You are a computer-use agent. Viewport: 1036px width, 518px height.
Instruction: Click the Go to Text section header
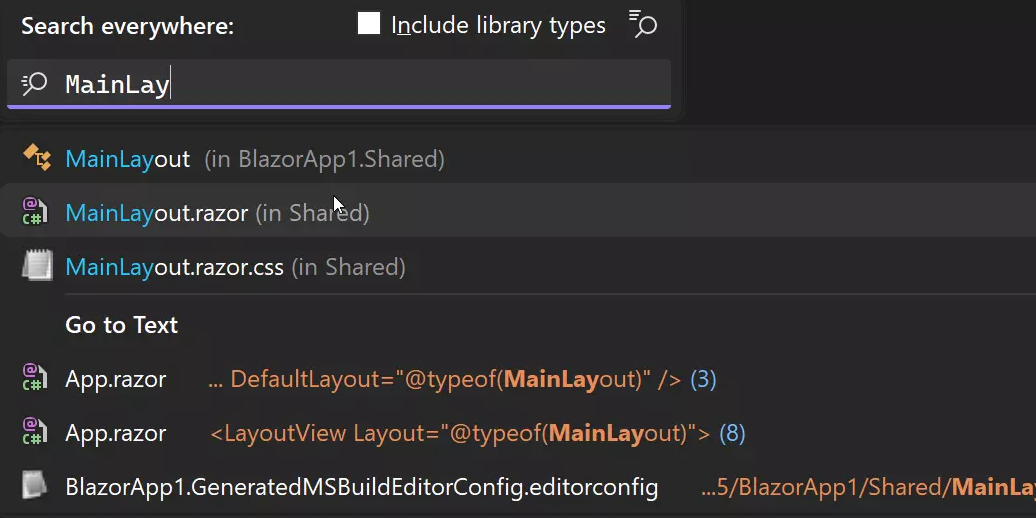pos(122,325)
